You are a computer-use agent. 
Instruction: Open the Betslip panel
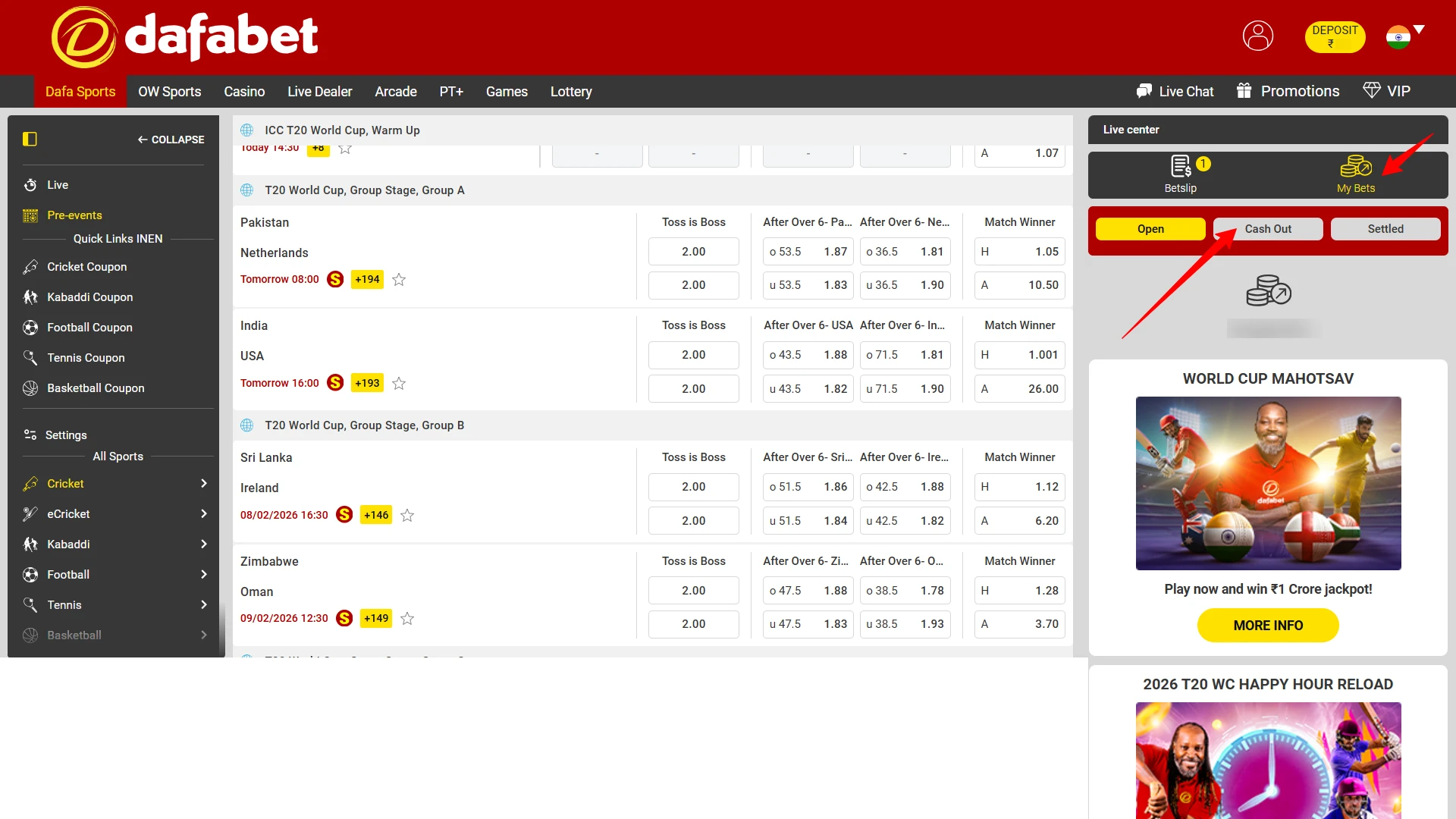click(x=1180, y=174)
